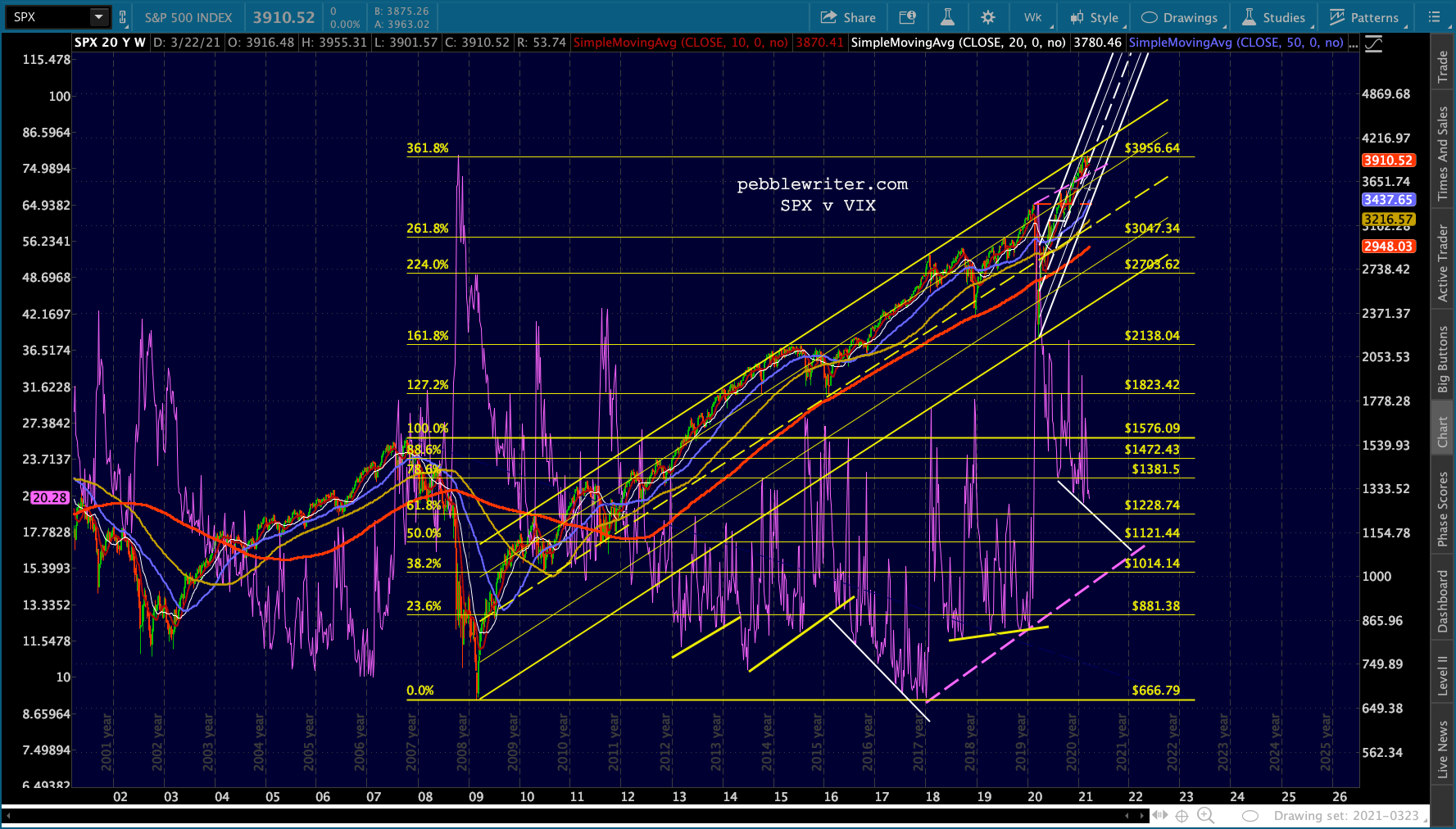Click the SimpleMovingAvg (CLOSE, 50, 0, no) study label
The image size is (1456, 829).
pos(1236,43)
